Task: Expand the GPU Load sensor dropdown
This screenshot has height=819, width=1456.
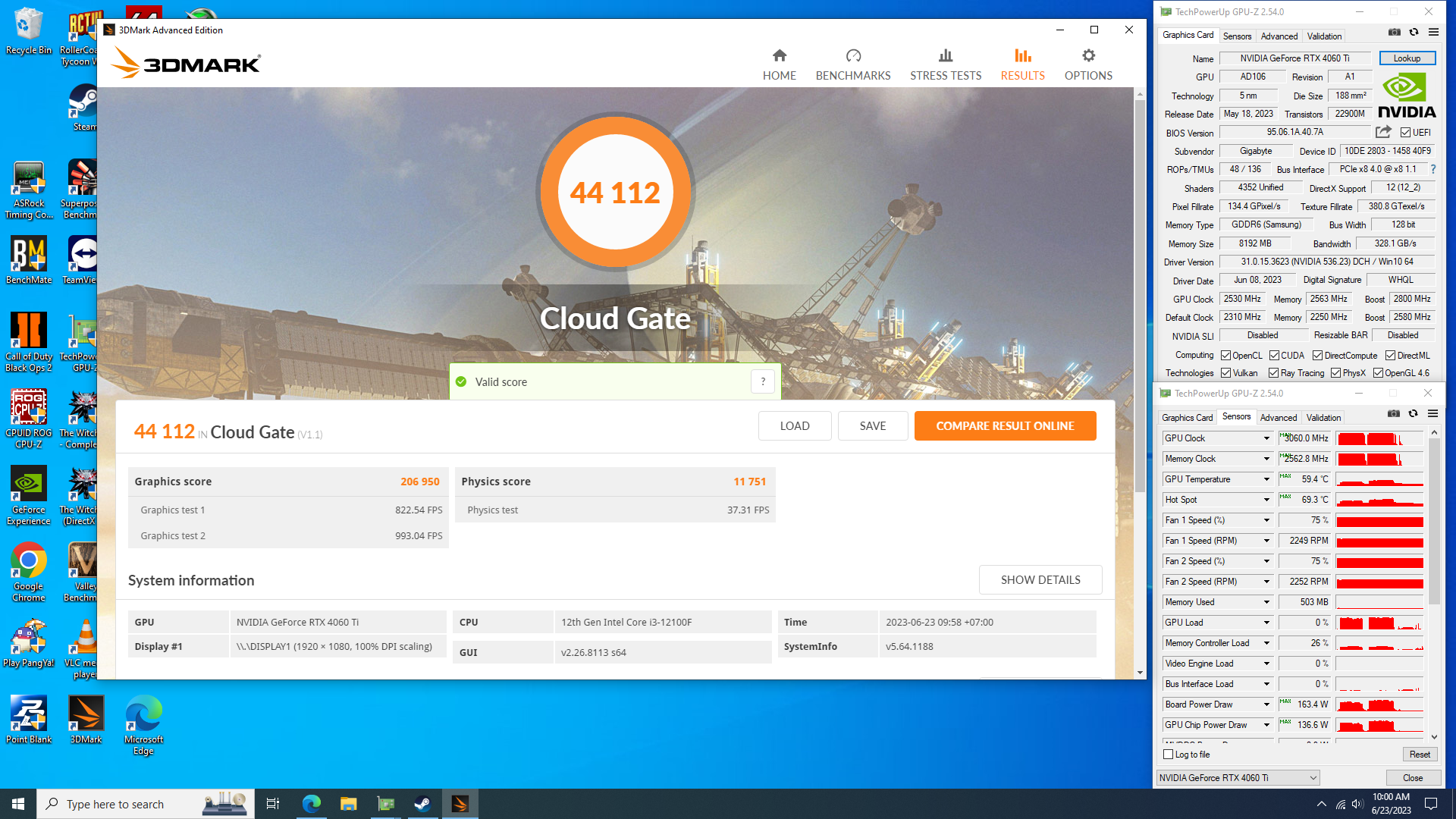Action: [x=1266, y=623]
